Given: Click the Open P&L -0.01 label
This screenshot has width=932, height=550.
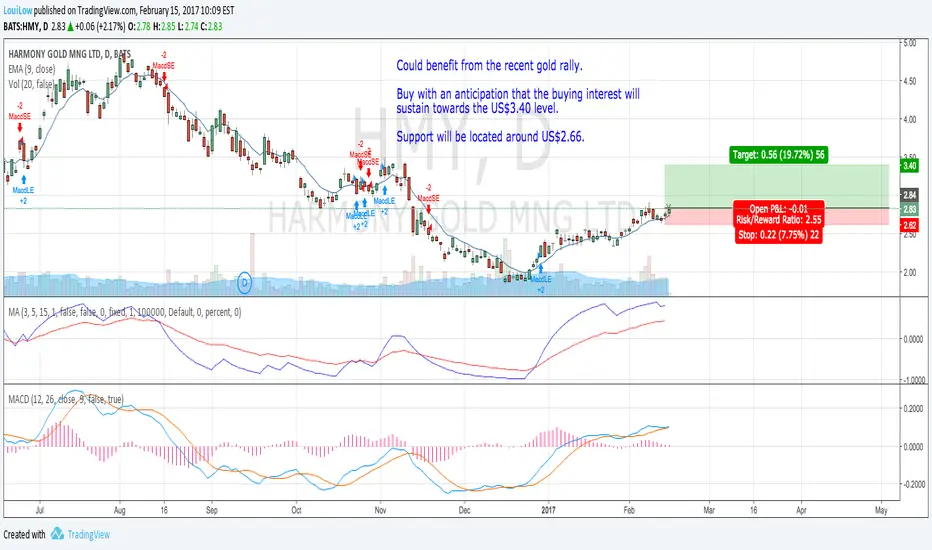Looking at the screenshot, I should [x=779, y=208].
